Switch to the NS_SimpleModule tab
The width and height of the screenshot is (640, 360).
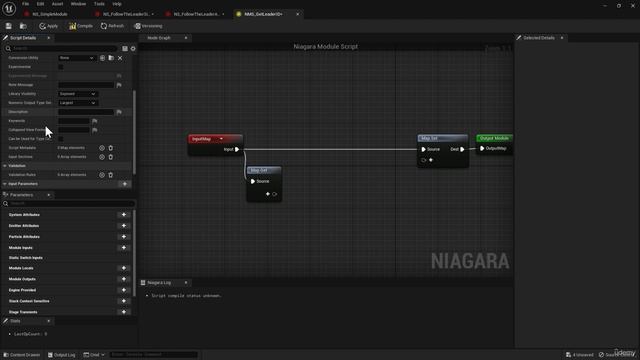coord(50,14)
